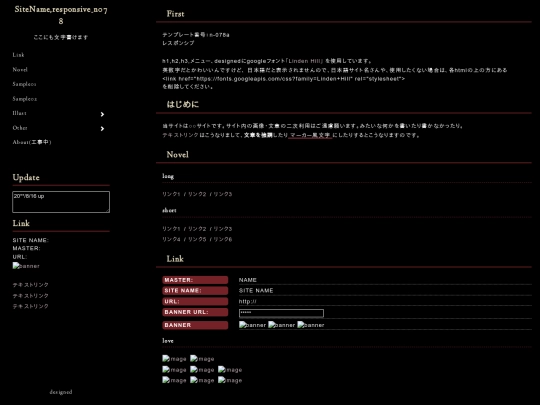Click the SITE NAME: red label in table
This screenshot has width=540, height=405.
pos(195,291)
